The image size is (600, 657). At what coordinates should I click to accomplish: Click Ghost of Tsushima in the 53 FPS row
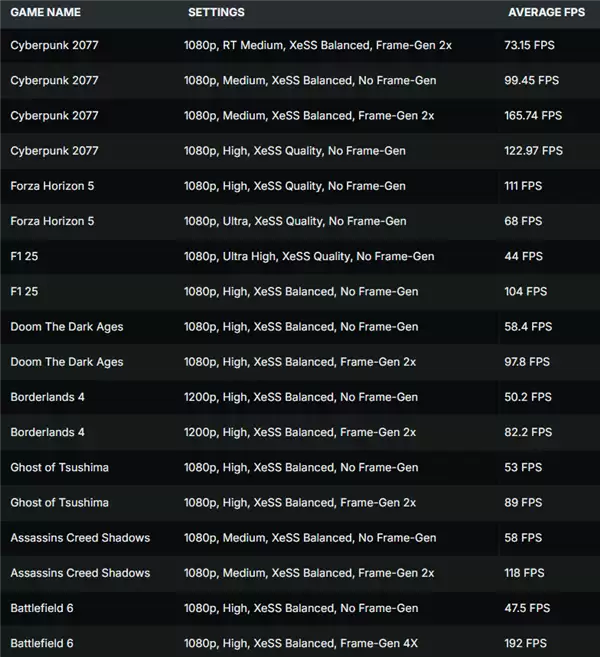[x=59, y=468]
